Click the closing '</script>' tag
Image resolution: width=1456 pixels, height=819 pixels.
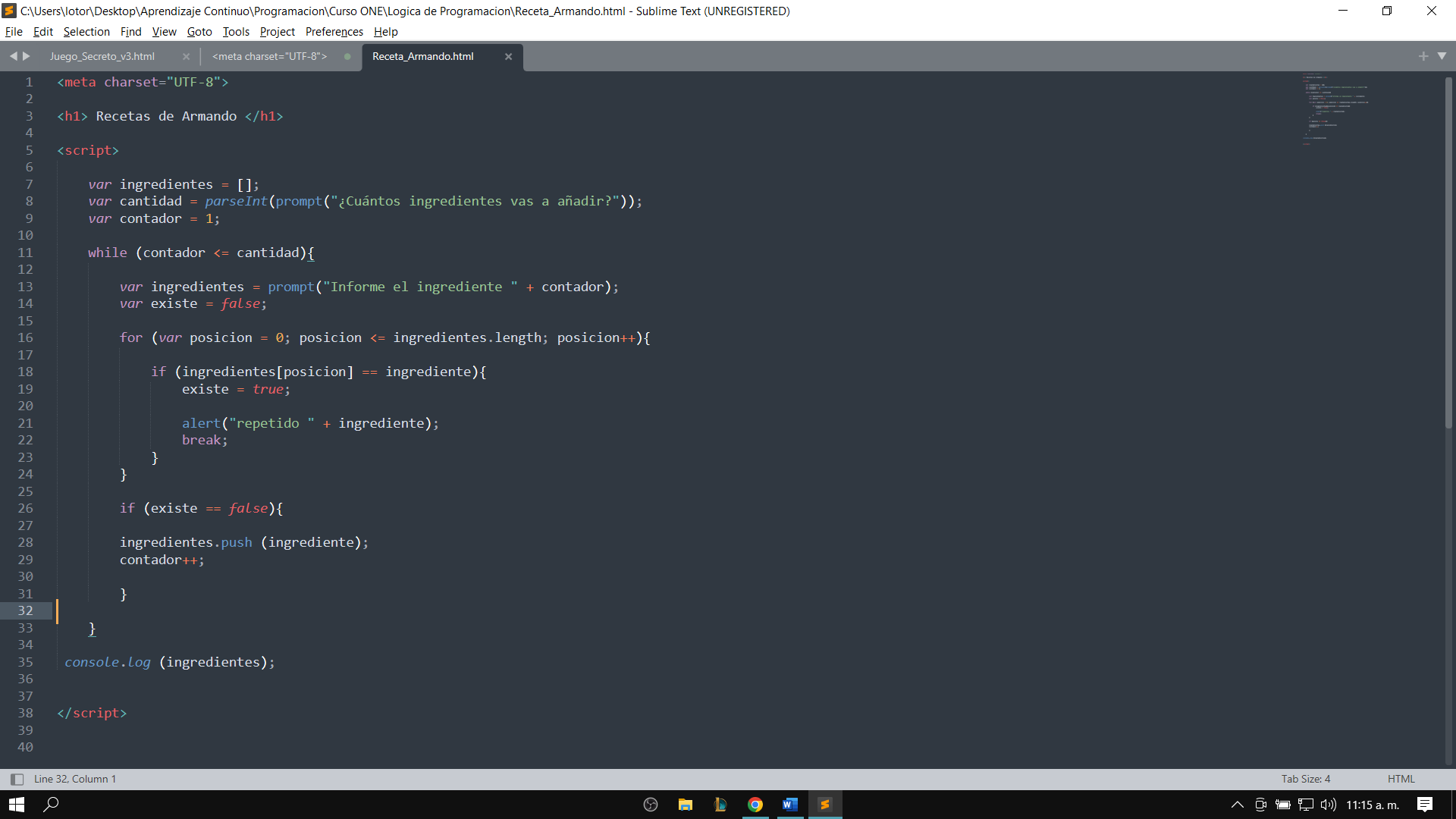pos(92,713)
